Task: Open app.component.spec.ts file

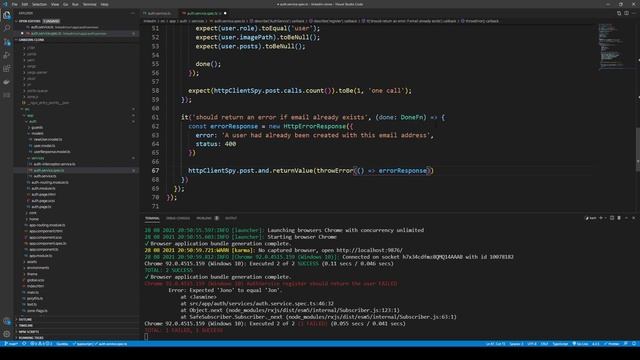Action: 47,243
